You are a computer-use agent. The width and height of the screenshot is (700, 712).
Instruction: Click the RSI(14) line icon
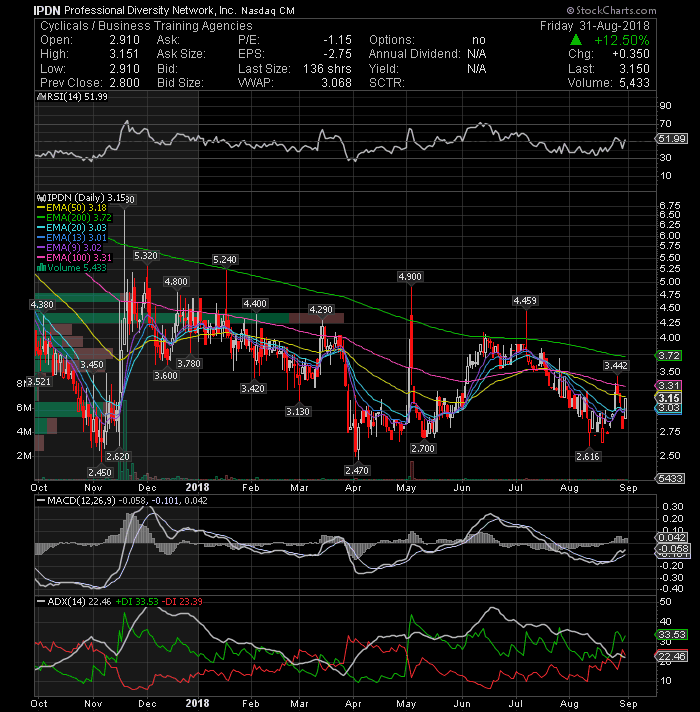[41, 97]
